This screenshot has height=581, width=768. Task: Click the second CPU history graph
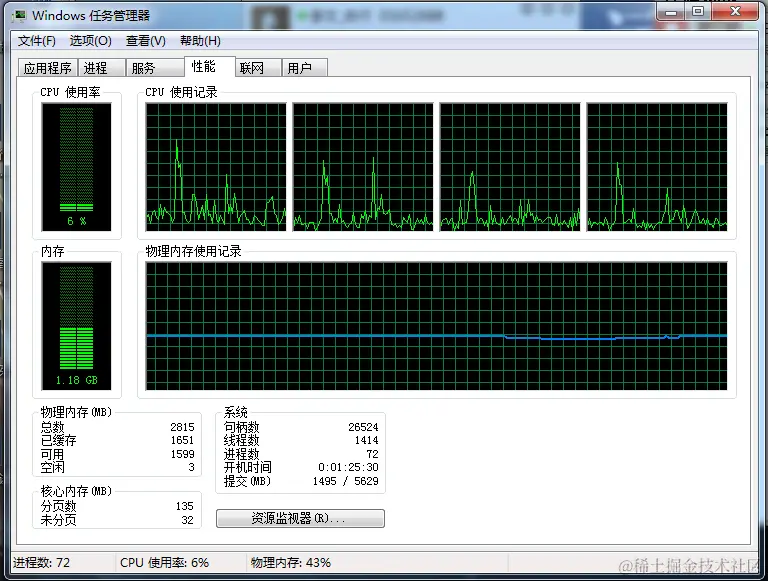(363, 167)
